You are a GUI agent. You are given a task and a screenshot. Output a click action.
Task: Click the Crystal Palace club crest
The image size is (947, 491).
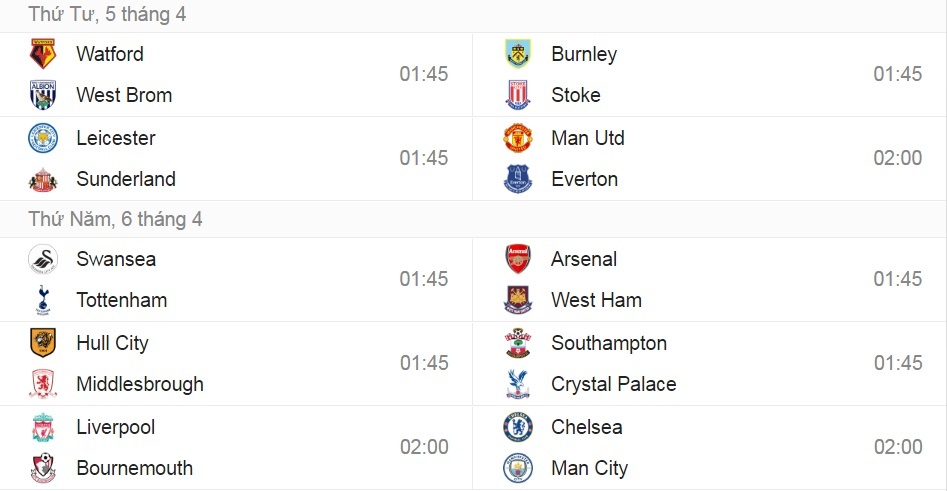pos(518,384)
